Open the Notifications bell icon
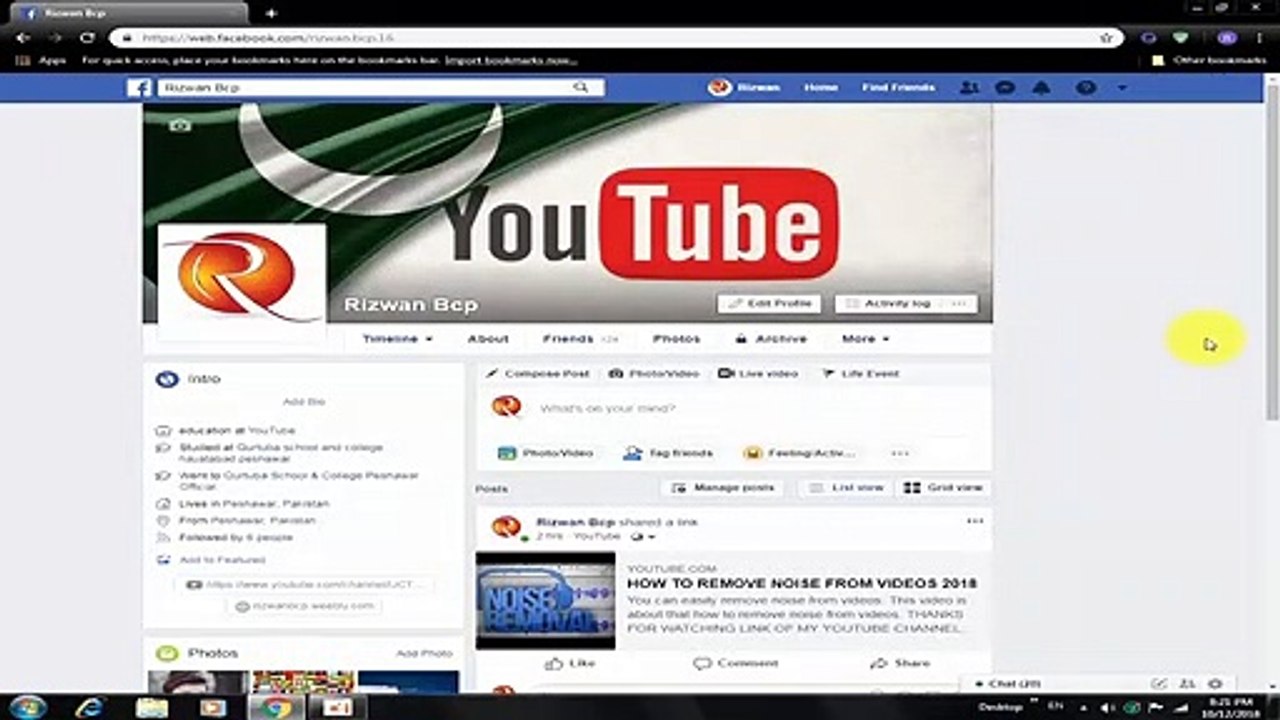The image size is (1280, 720). point(1041,88)
